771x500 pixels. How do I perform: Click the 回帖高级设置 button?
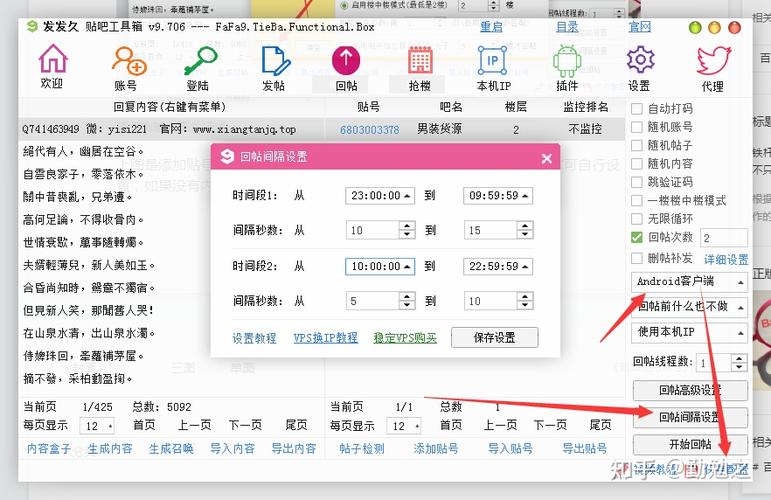[690, 390]
